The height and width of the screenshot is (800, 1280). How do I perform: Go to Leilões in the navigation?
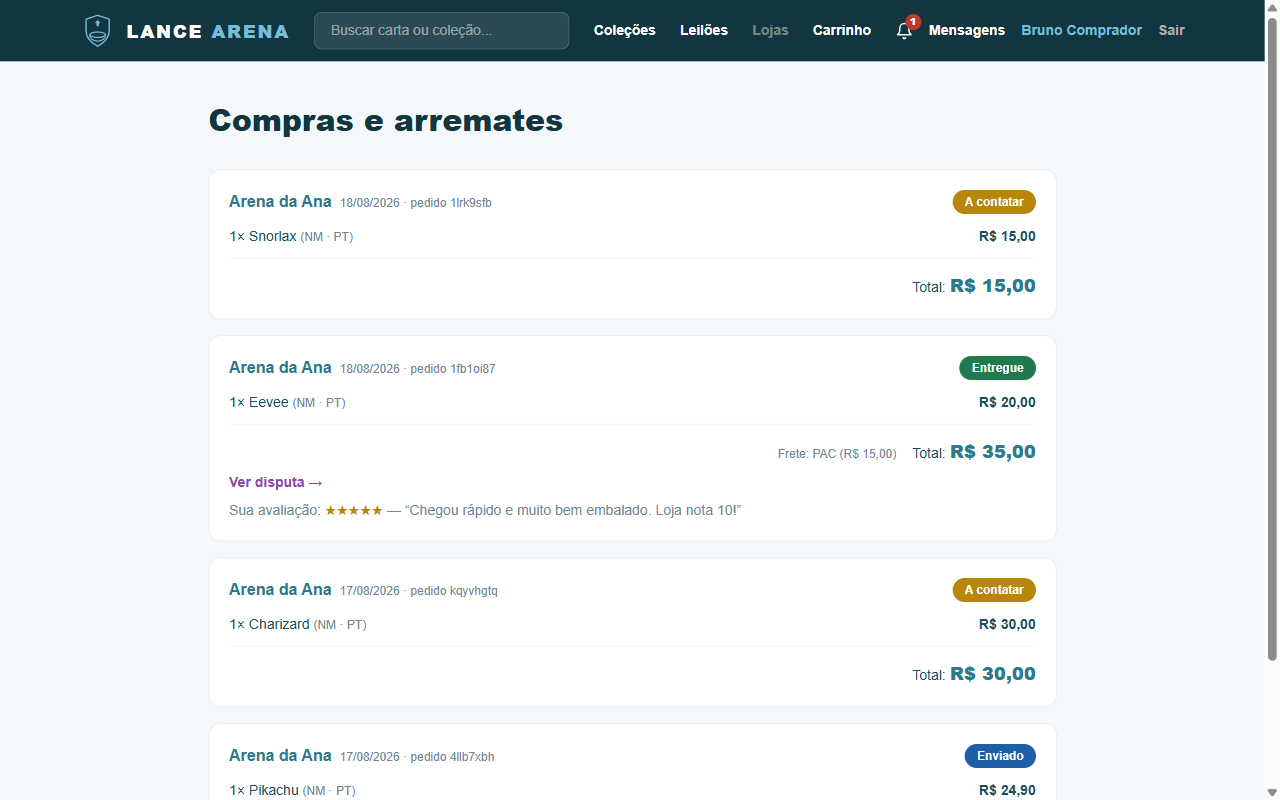click(x=704, y=30)
